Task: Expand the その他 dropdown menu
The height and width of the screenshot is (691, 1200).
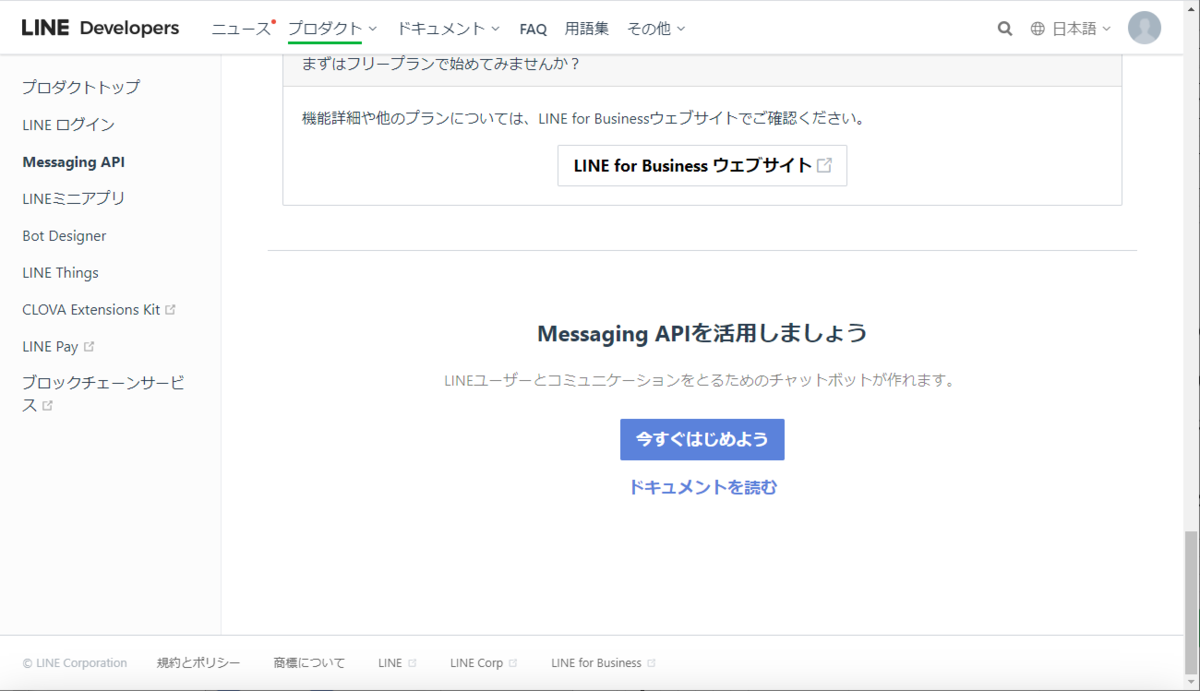Action: 656,29
